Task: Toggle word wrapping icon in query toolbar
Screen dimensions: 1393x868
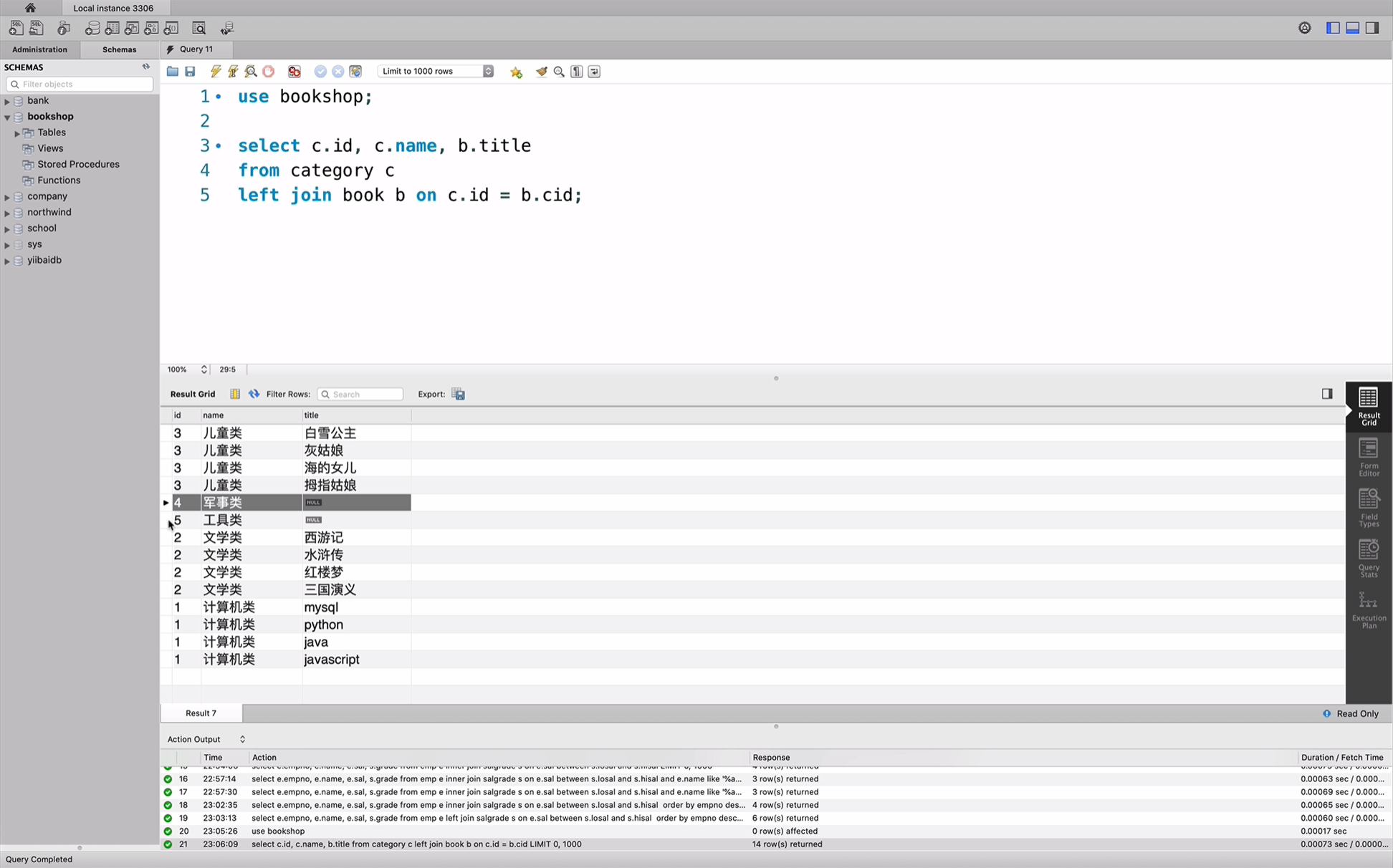Action: point(594,72)
